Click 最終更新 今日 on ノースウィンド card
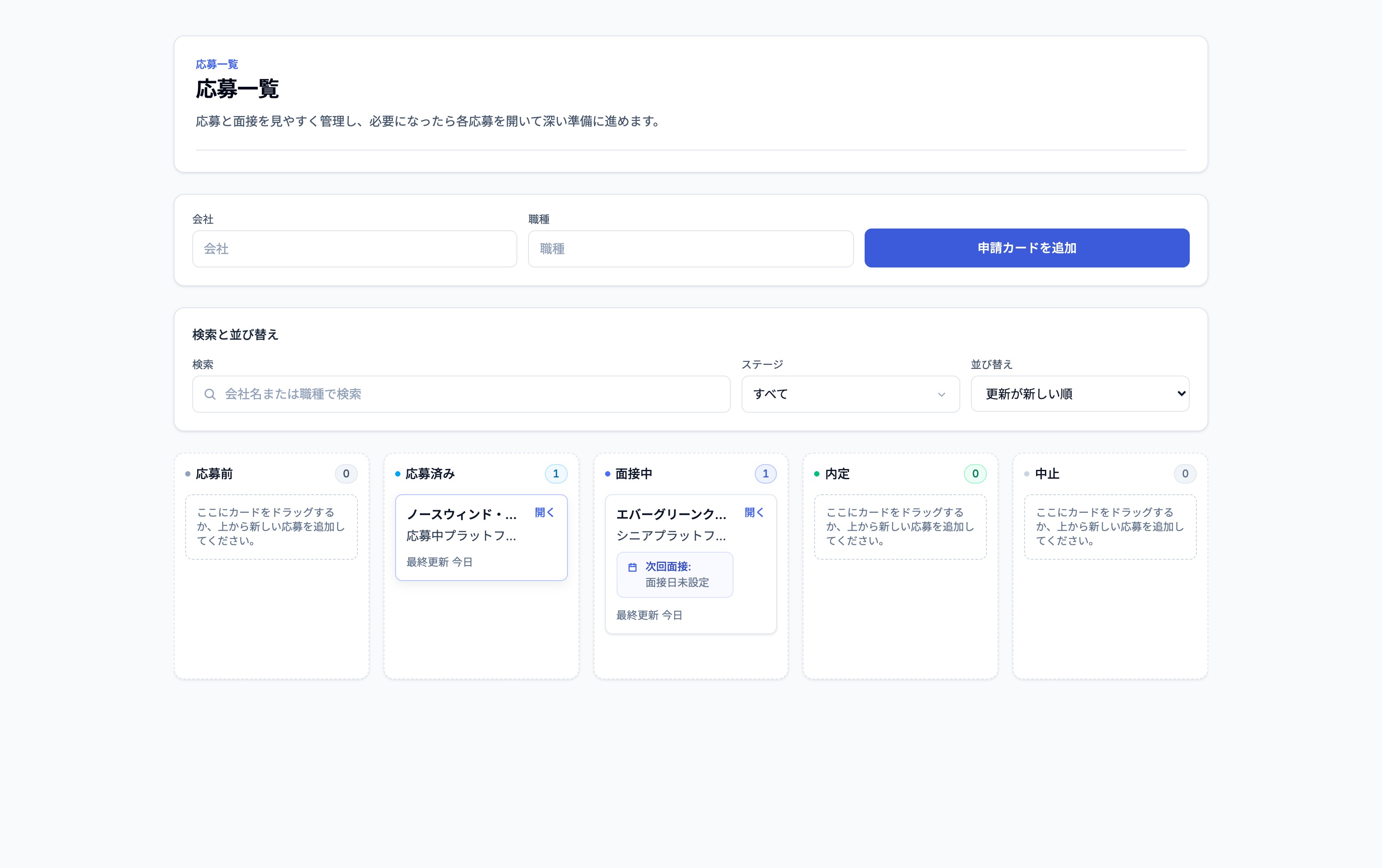 (x=439, y=562)
